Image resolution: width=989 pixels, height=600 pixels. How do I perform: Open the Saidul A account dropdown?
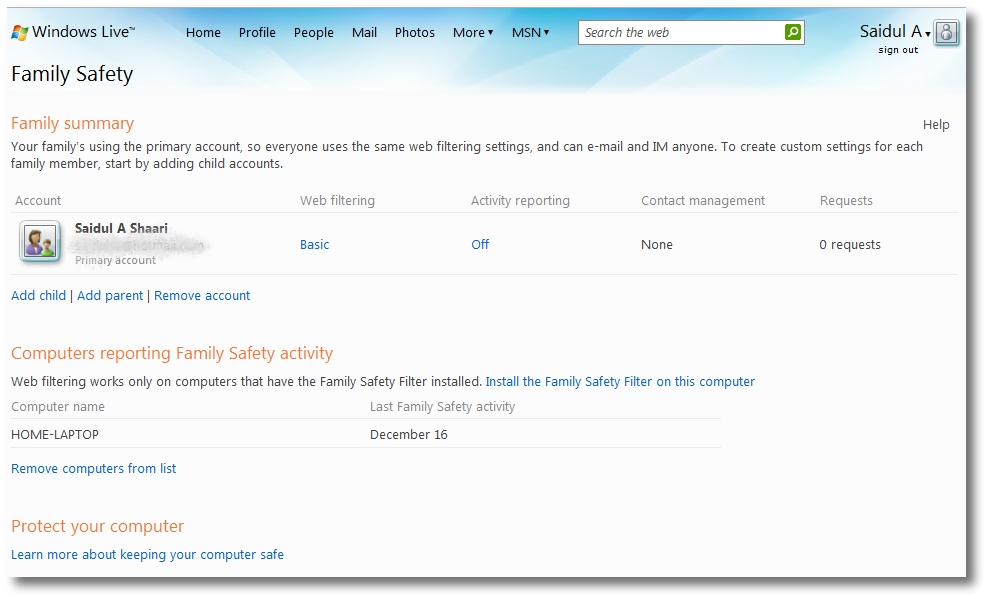point(894,32)
